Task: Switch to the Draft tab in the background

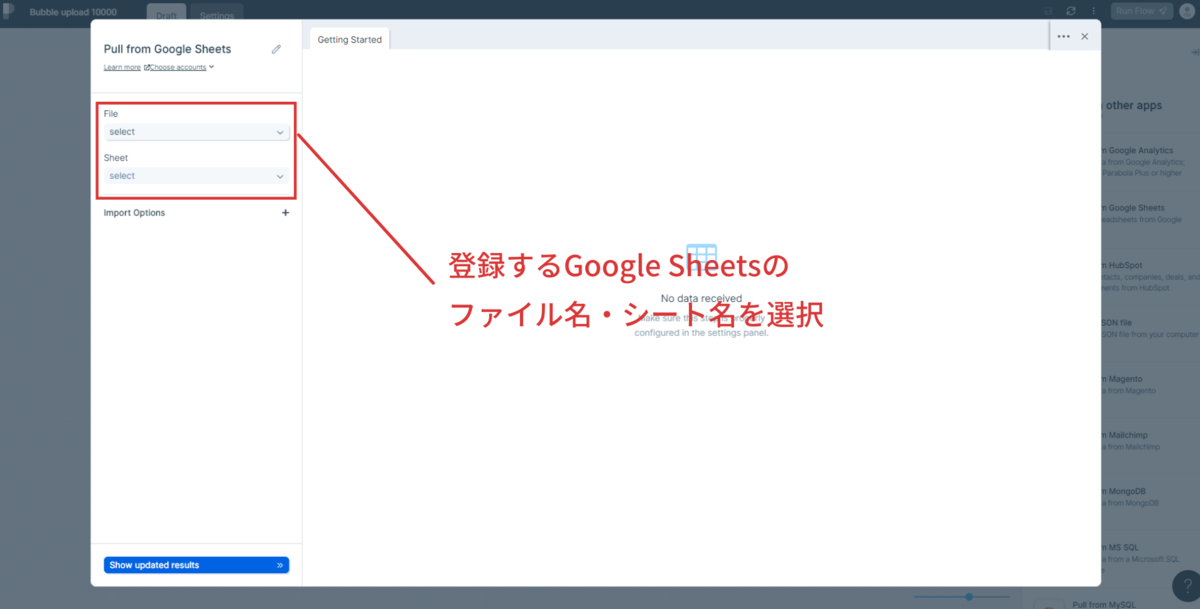Action: pyautogui.click(x=166, y=14)
